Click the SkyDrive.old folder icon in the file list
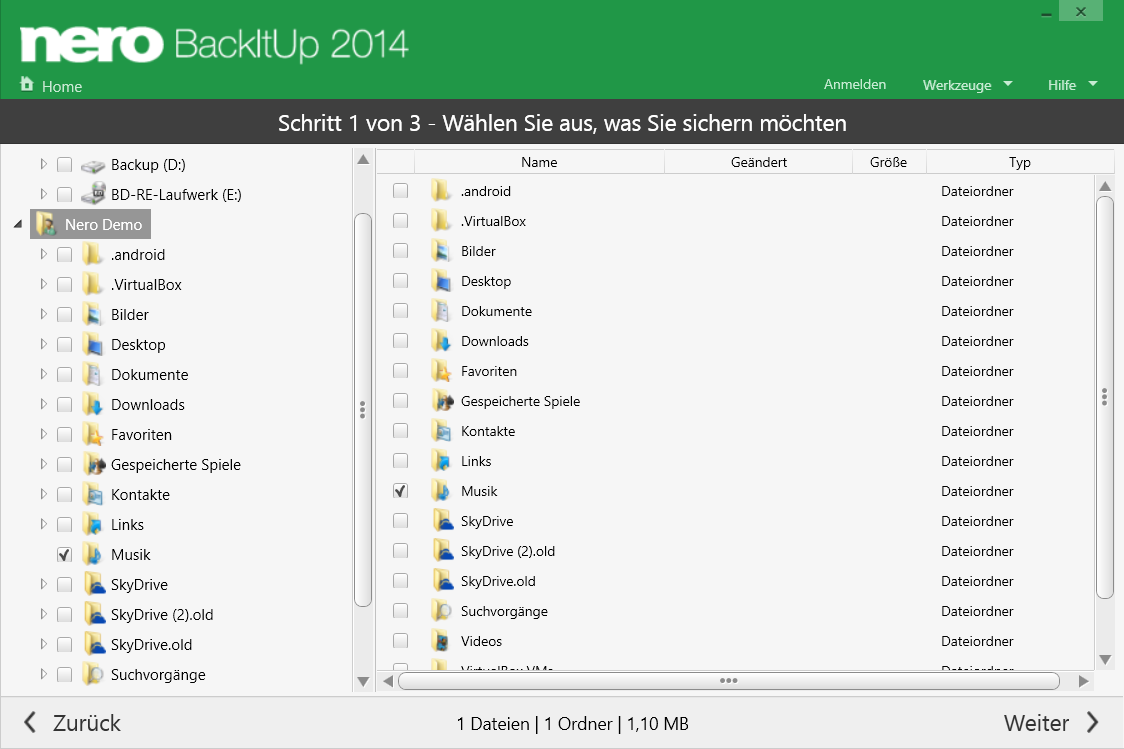This screenshot has width=1124, height=749. (442, 581)
